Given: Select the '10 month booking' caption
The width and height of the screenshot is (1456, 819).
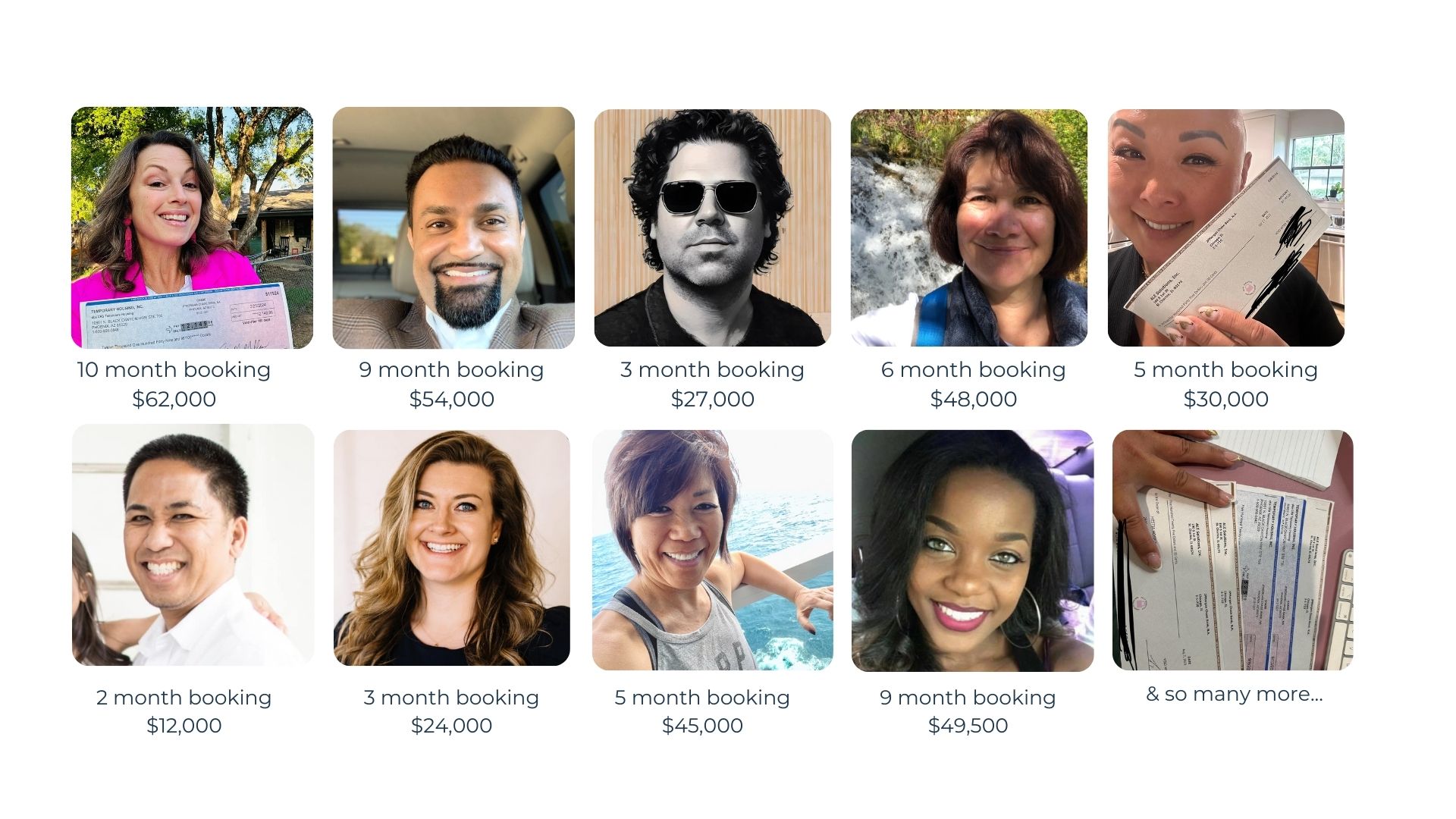Looking at the screenshot, I should click(174, 370).
